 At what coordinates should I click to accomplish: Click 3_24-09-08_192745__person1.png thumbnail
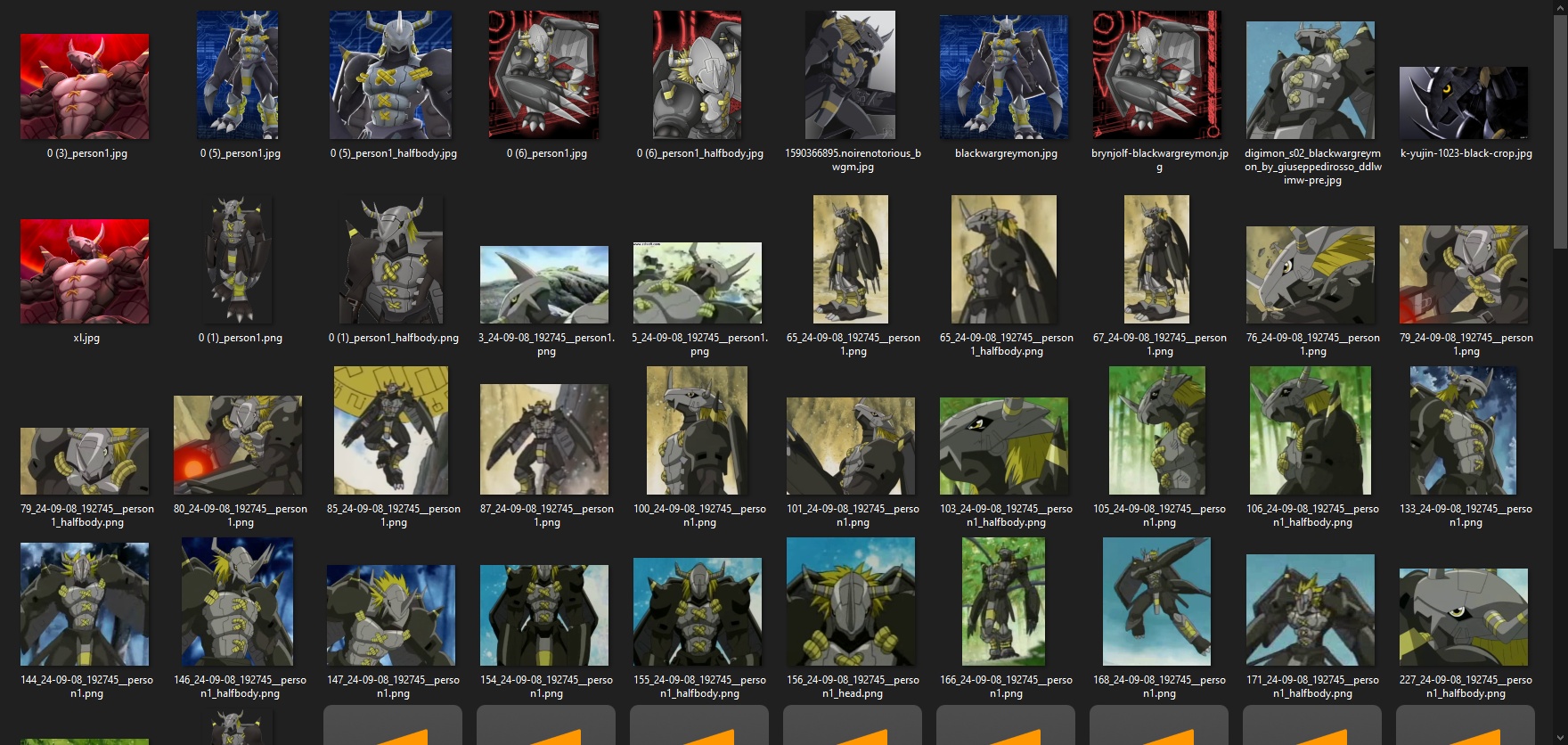pos(544,285)
